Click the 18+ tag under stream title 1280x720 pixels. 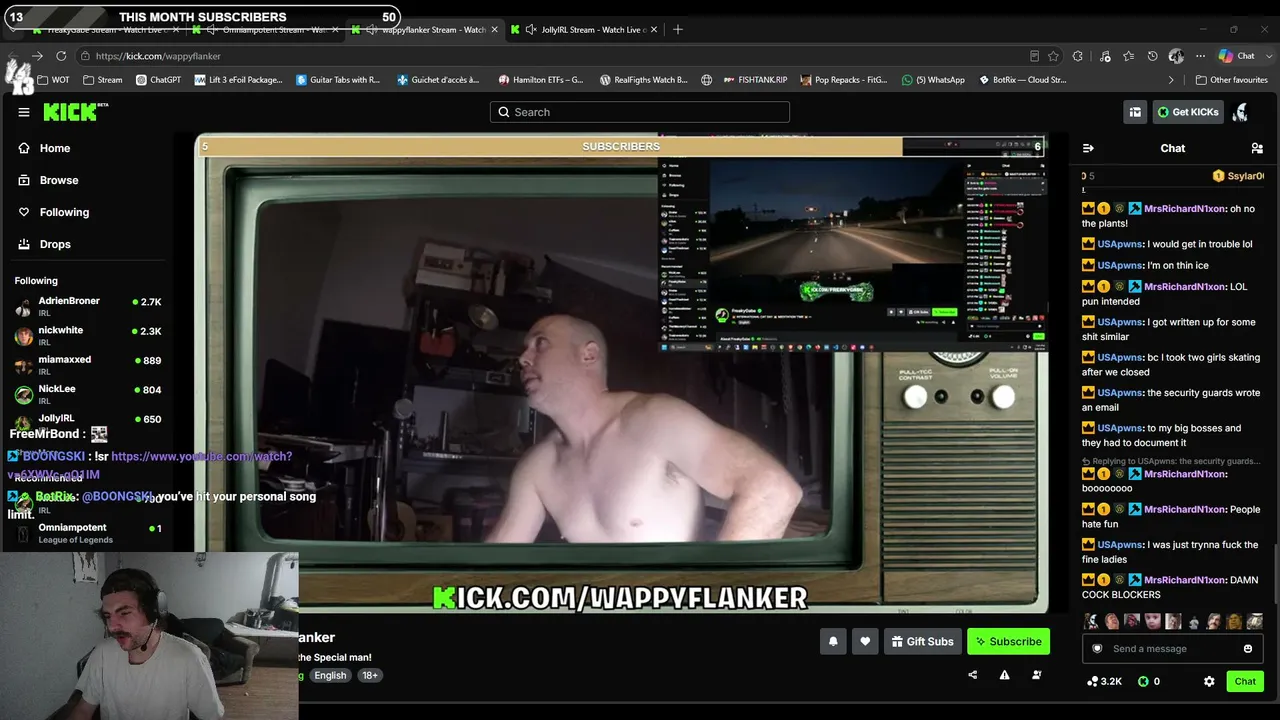point(370,675)
